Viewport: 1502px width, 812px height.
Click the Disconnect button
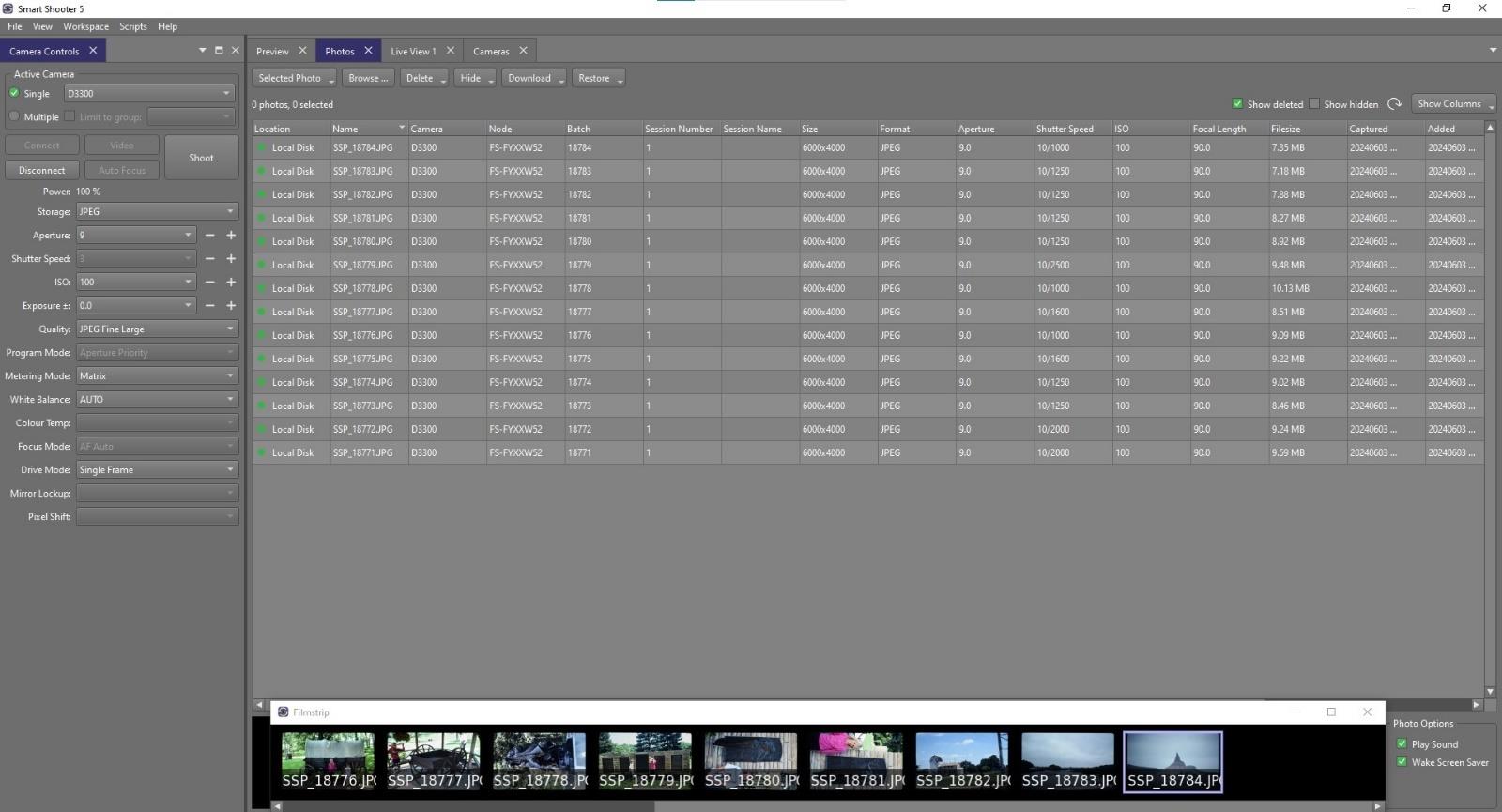pyautogui.click(x=41, y=171)
